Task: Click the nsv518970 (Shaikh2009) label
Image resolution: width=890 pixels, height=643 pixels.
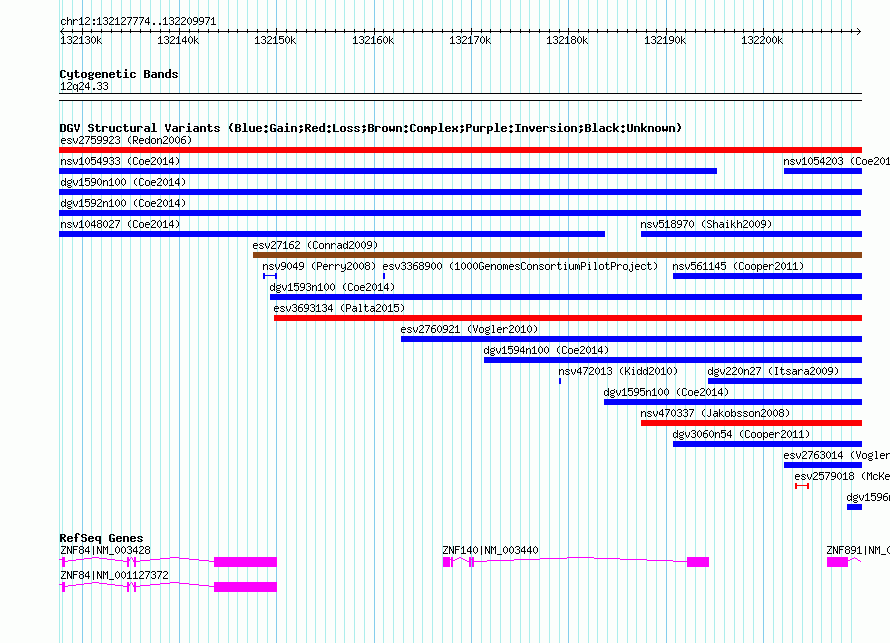Action: click(x=706, y=224)
